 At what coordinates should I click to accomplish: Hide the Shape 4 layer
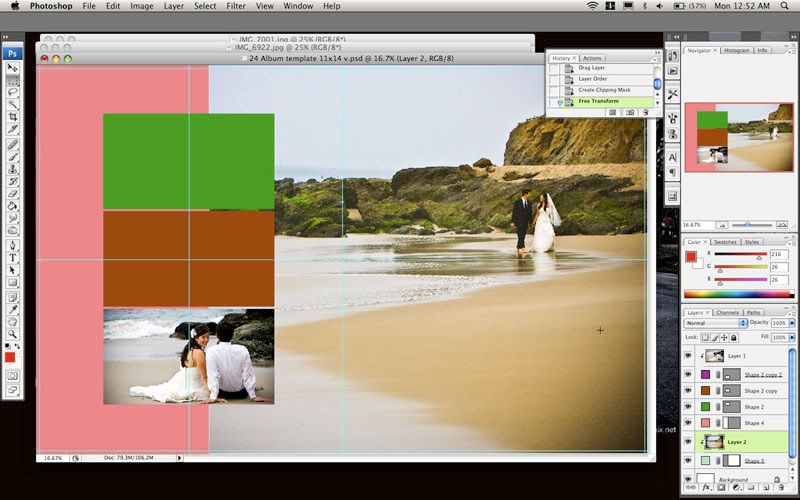coord(688,422)
